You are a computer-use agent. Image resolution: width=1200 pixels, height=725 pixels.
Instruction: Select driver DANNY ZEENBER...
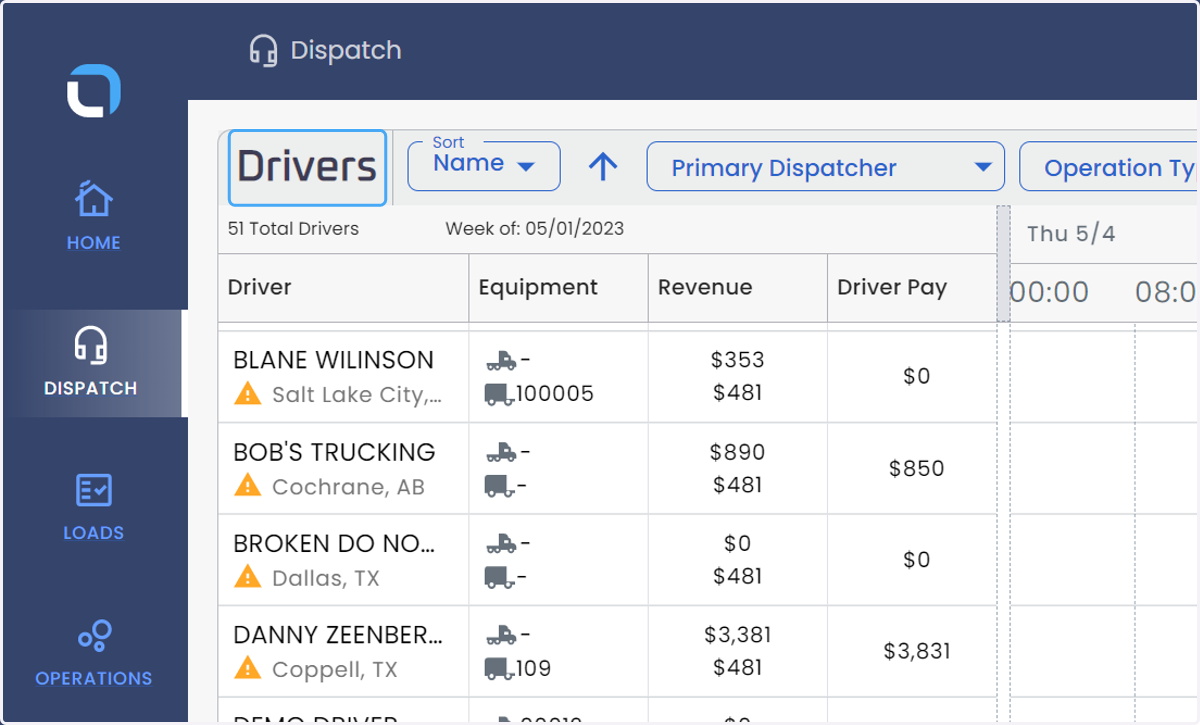click(x=337, y=635)
